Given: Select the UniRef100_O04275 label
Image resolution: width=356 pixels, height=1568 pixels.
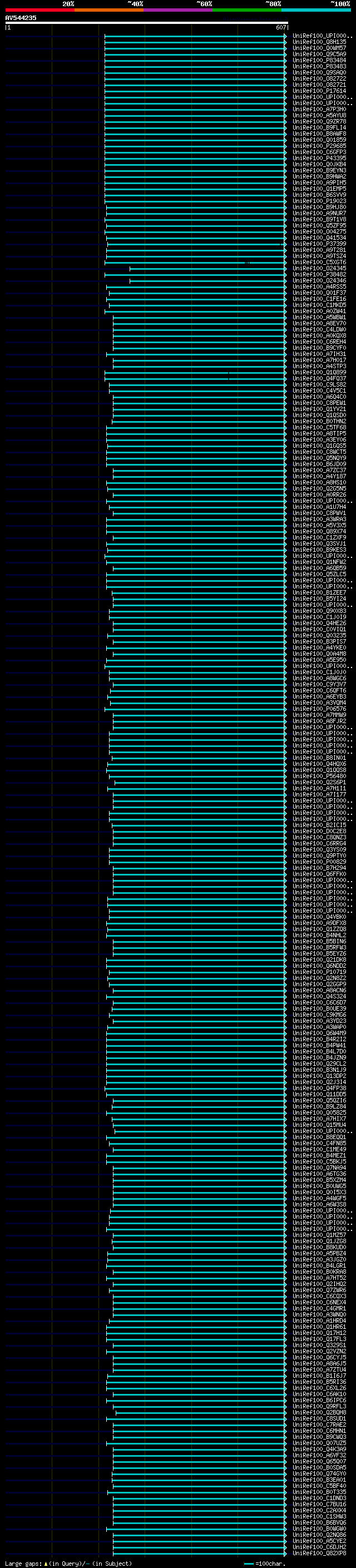Looking at the screenshot, I should [x=319, y=231].
